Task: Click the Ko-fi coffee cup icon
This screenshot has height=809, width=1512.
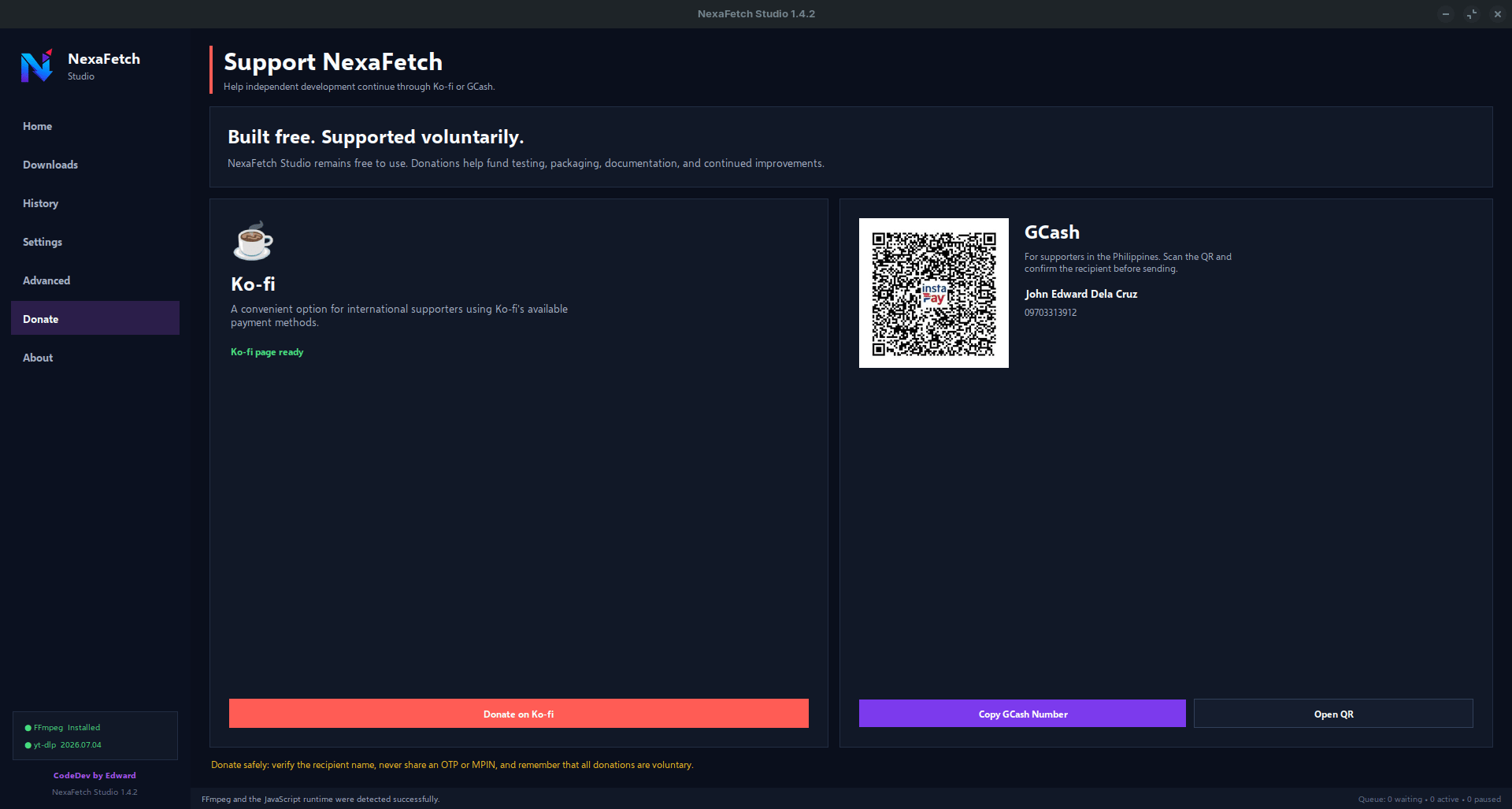Action: [x=253, y=240]
